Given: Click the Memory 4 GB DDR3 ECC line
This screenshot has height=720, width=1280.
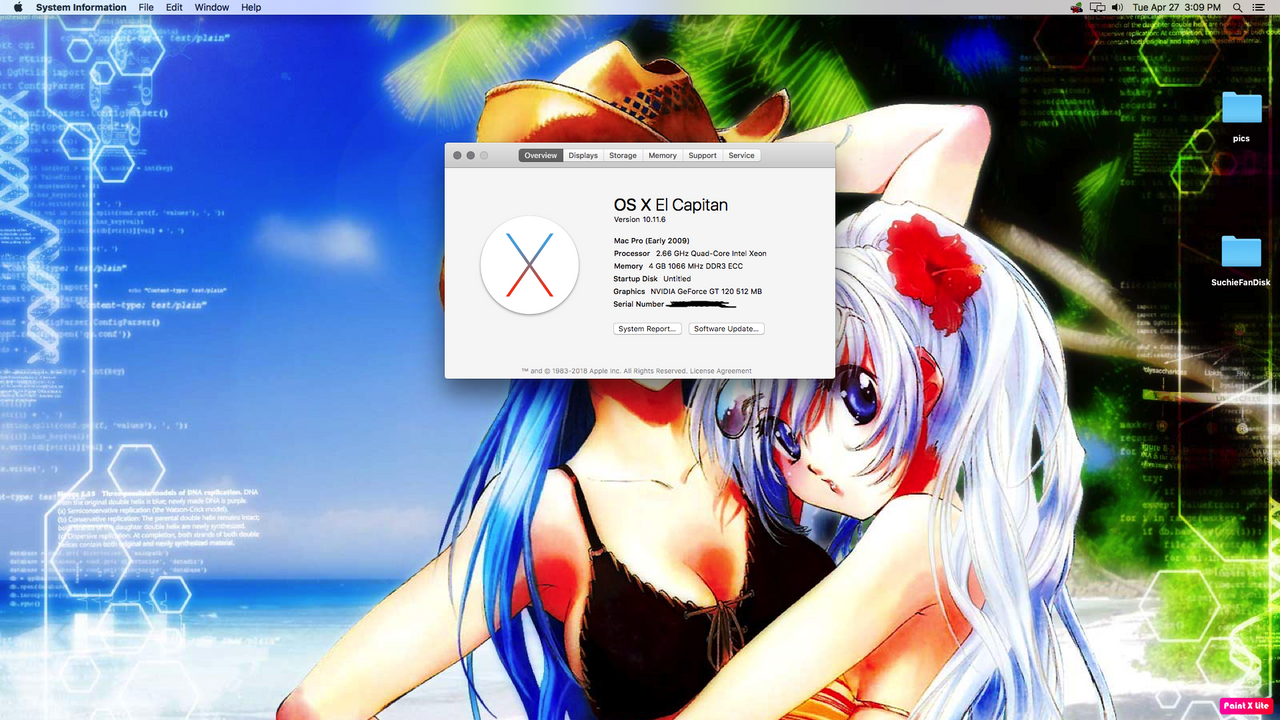Looking at the screenshot, I should tap(678, 267).
